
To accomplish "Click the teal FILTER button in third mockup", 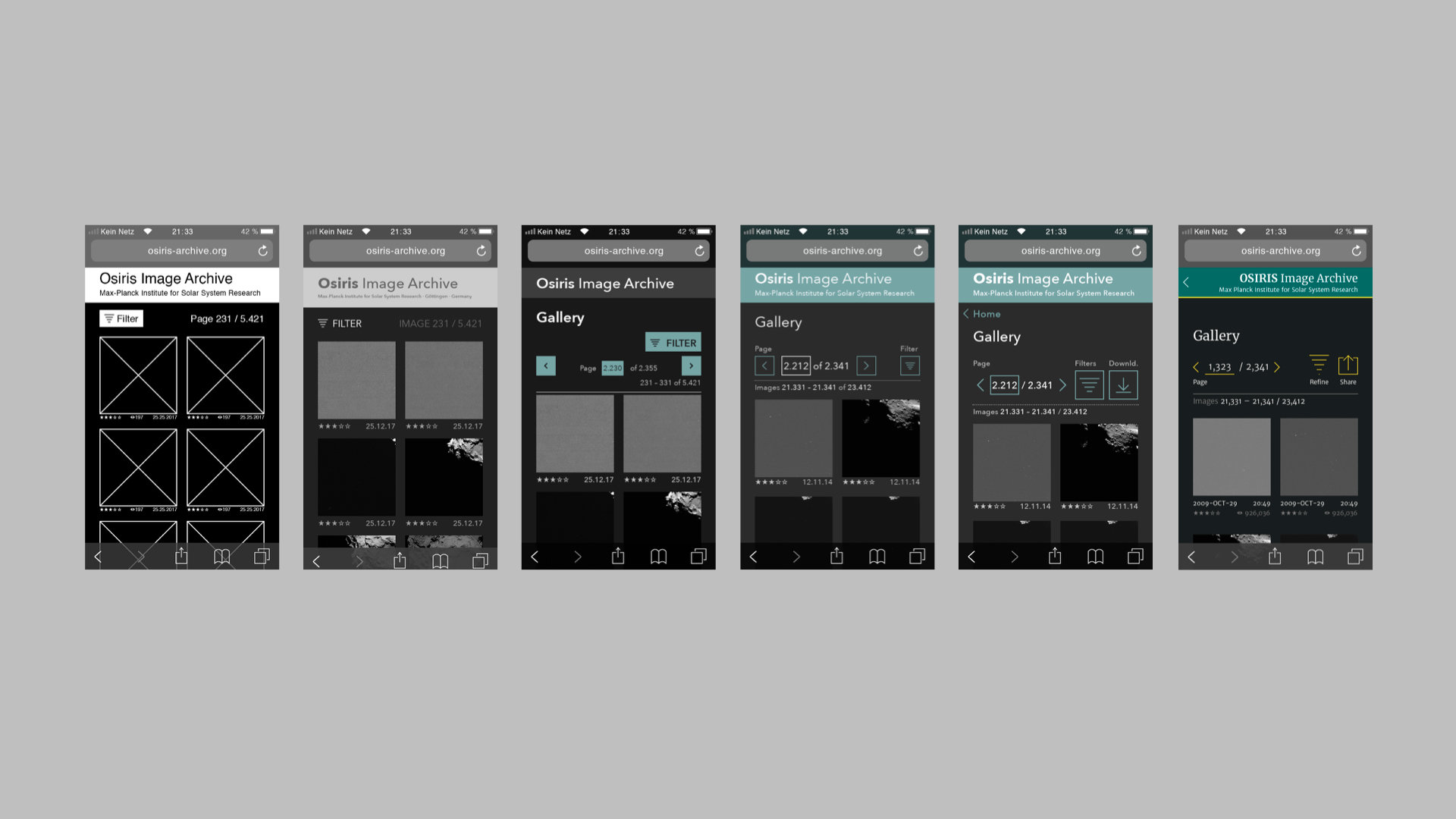I will pyautogui.click(x=673, y=343).
